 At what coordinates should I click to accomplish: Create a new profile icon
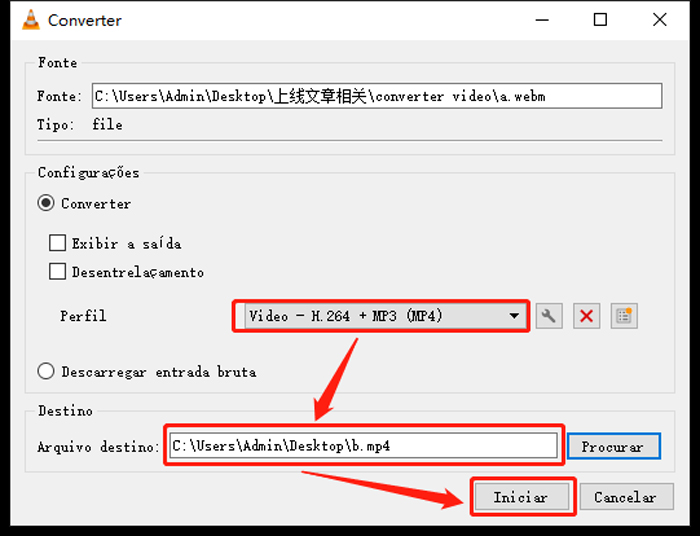click(x=624, y=316)
